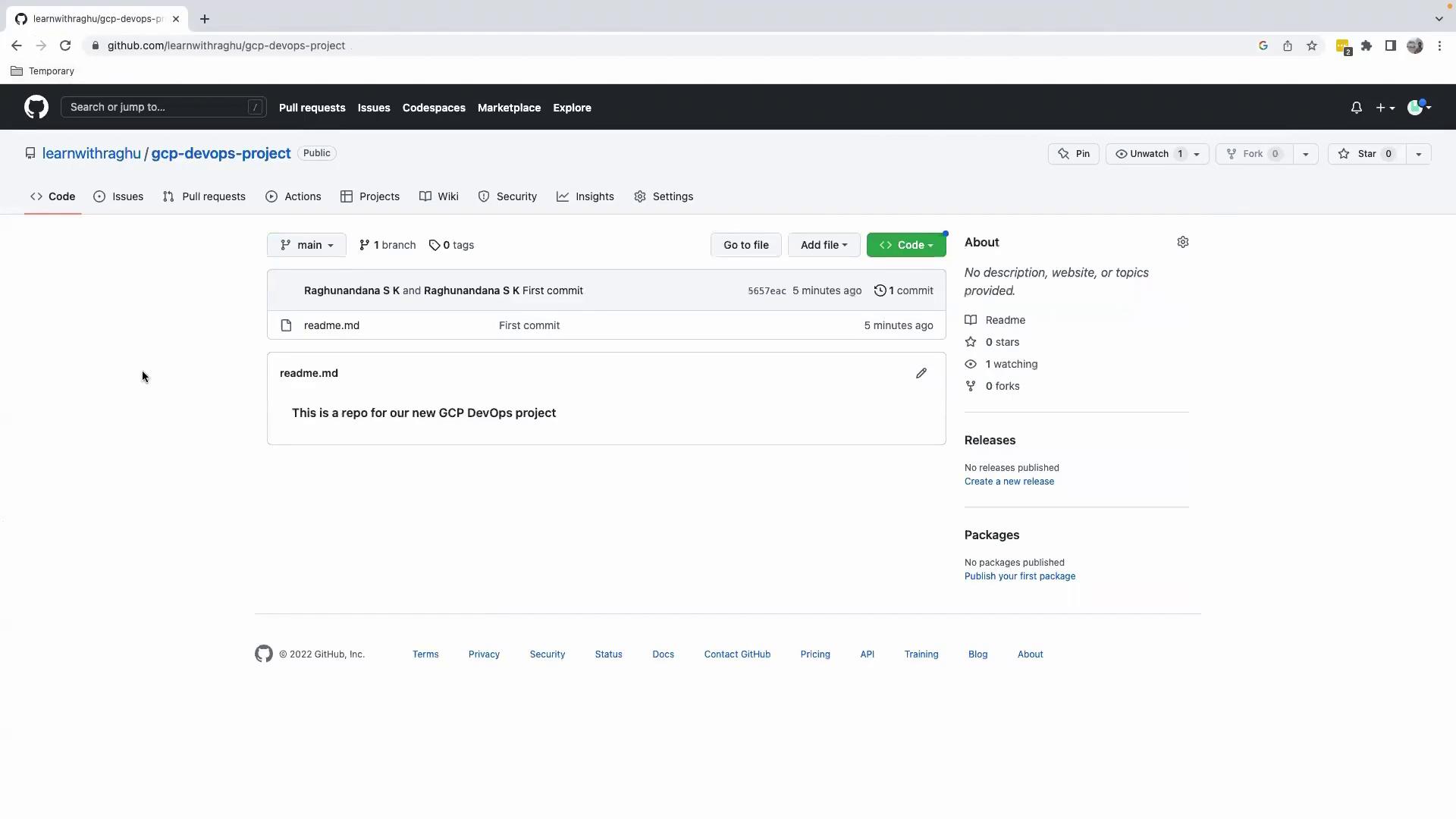View the 1 branch link
The image size is (1456, 819).
click(388, 245)
